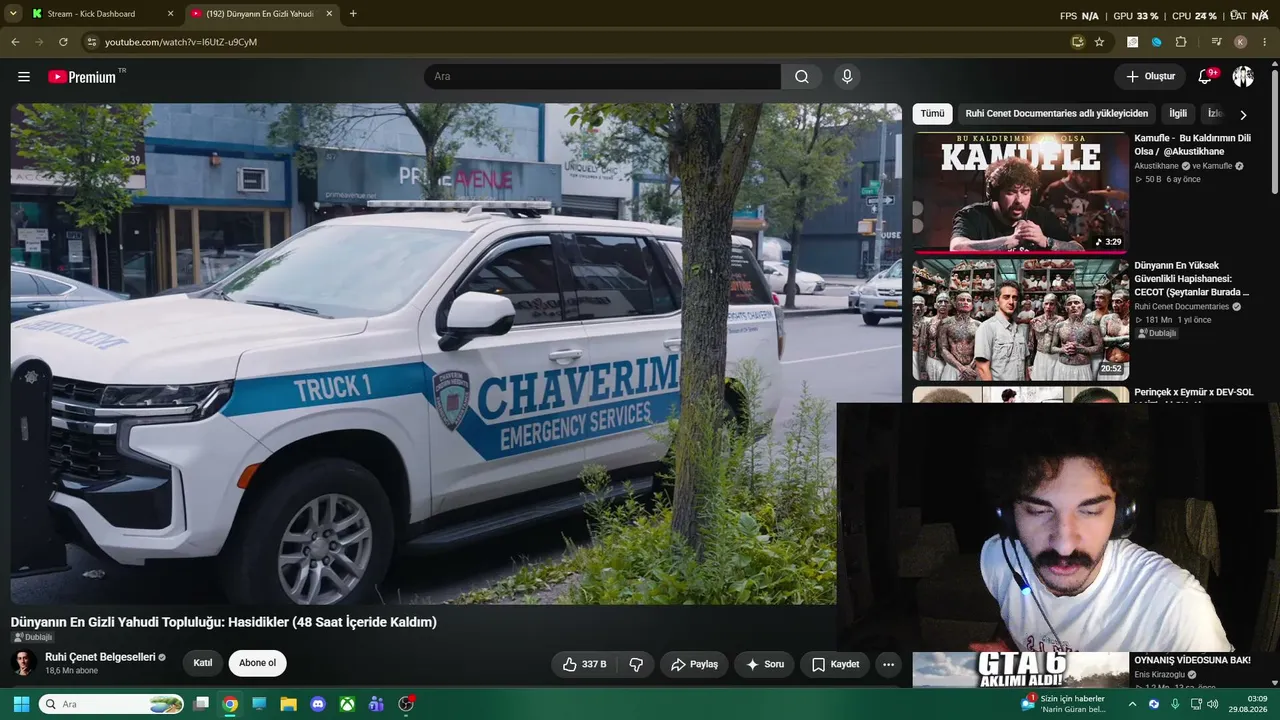
Task: Click the blue round extension icon in Chrome
Action: click(1157, 42)
